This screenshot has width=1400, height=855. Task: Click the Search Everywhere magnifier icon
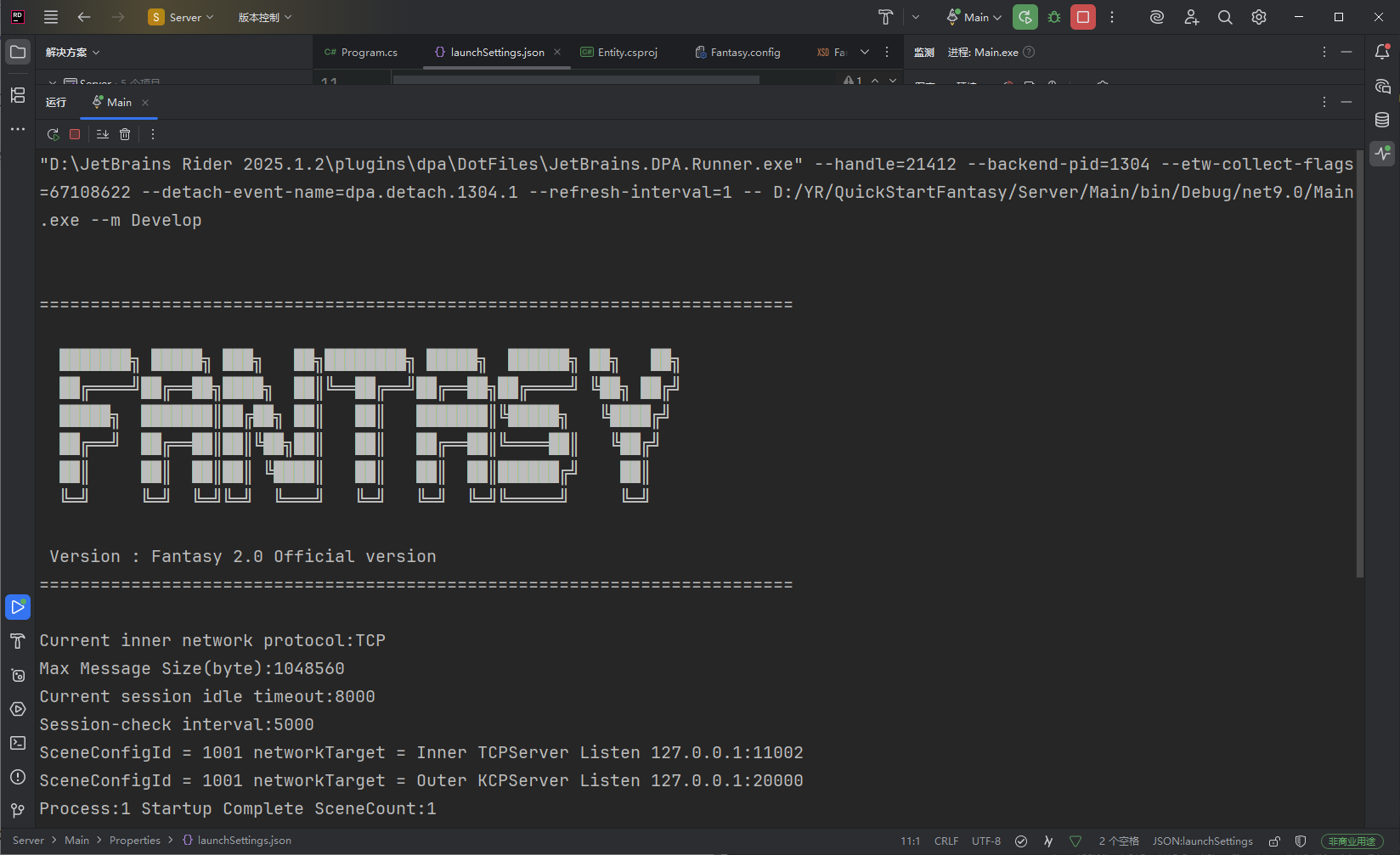click(x=1225, y=17)
